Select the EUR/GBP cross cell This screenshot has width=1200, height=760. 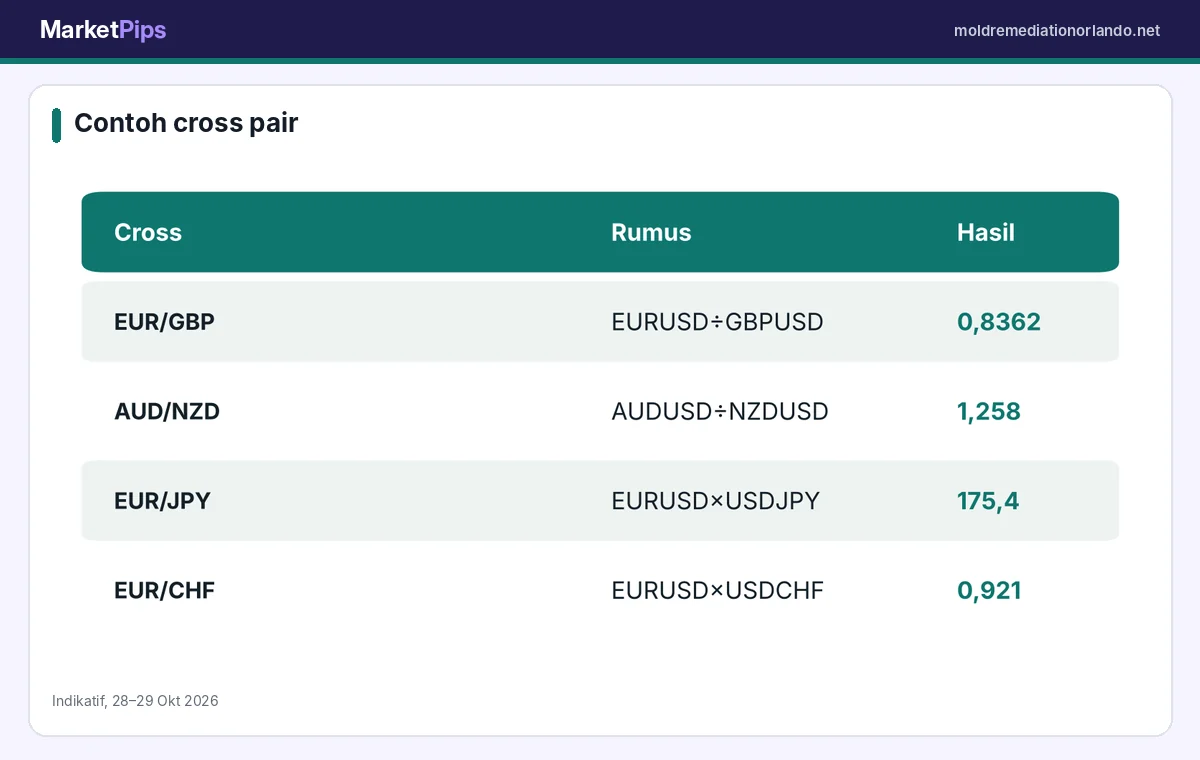[164, 322]
